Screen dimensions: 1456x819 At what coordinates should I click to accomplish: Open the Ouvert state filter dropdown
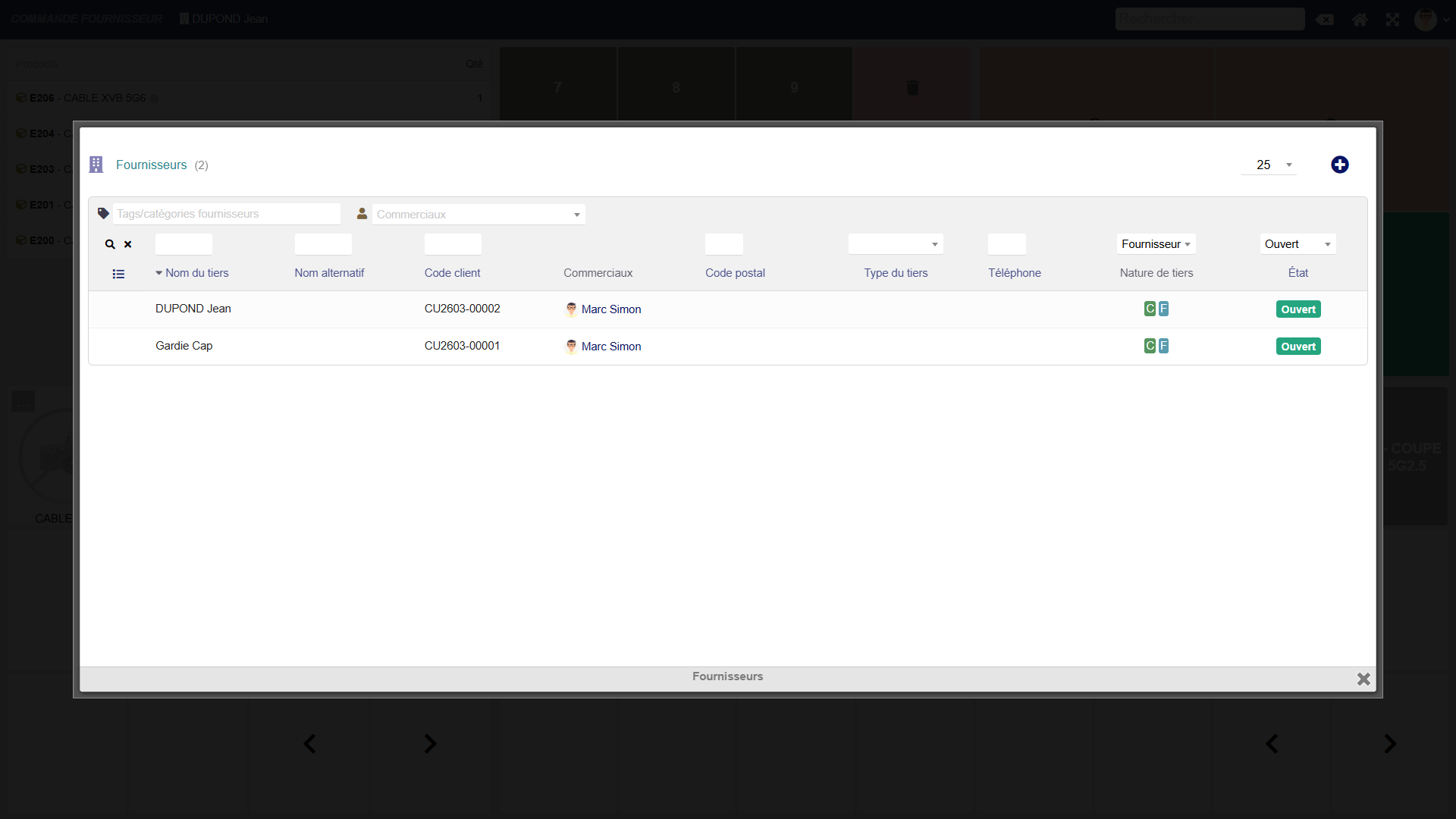pos(1298,244)
